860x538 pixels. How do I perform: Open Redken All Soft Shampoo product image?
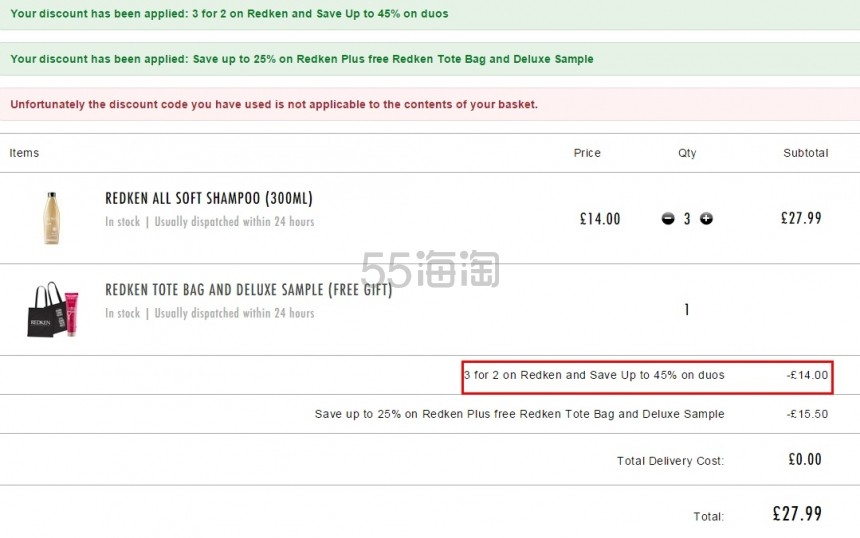[x=52, y=218]
